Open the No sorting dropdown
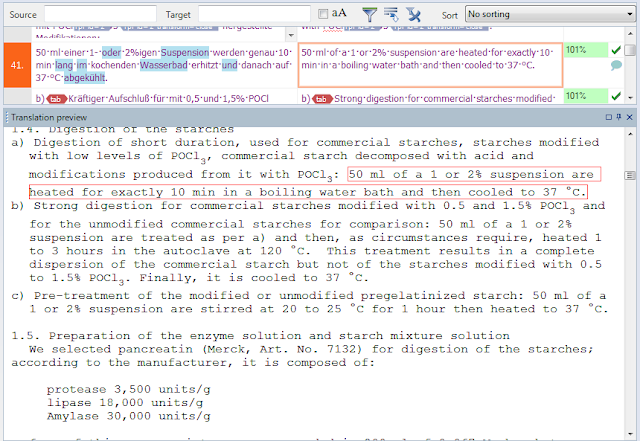Image resolution: width=640 pixels, height=441 pixels. tap(550, 14)
